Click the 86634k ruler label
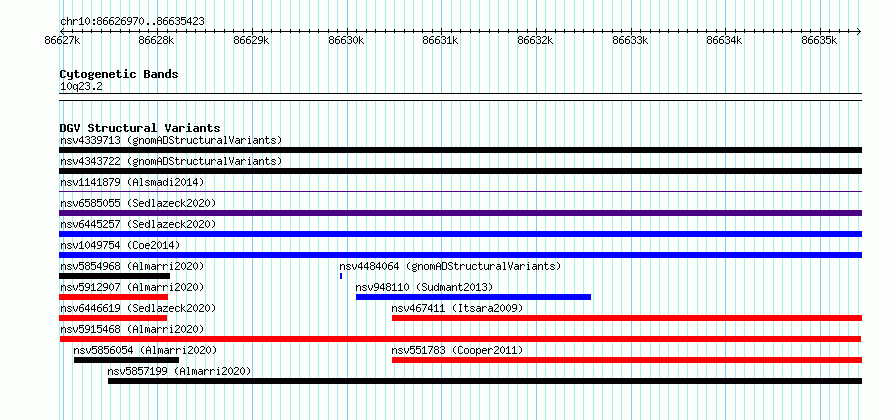This screenshot has height=420, width=890. pos(724,41)
